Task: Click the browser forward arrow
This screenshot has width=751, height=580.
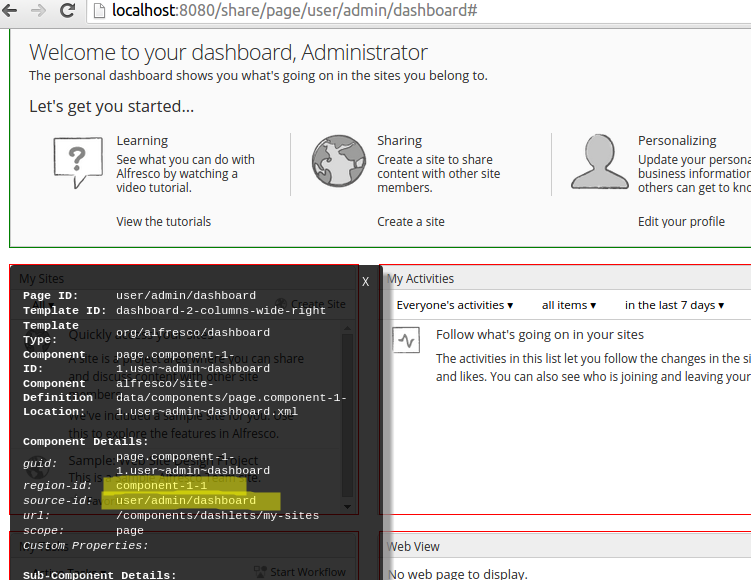Action: [38, 10]
